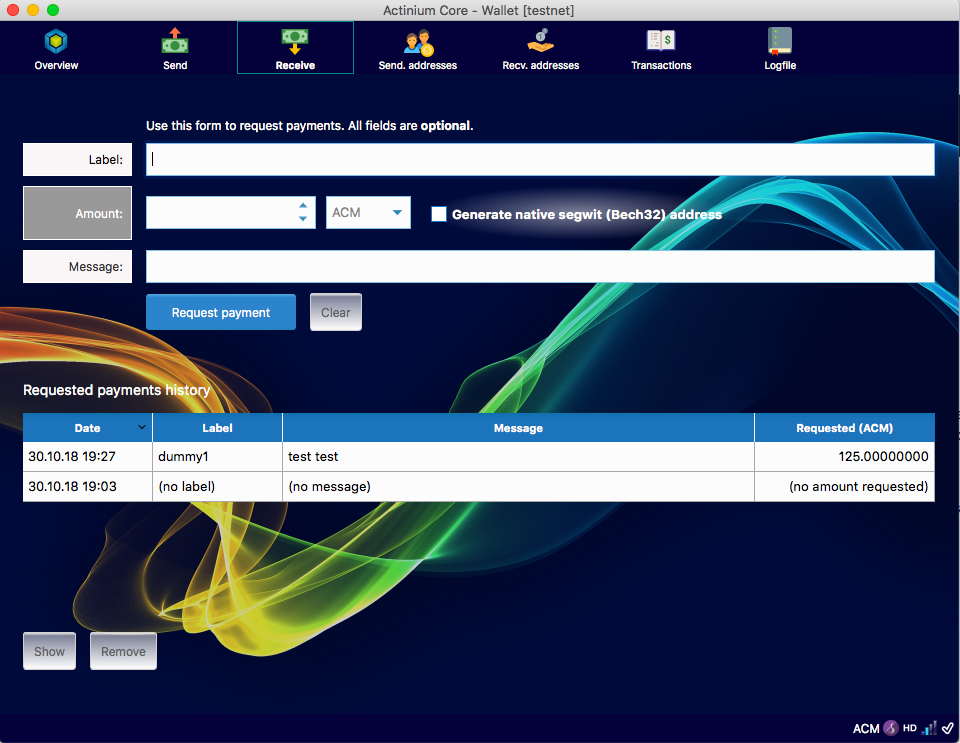
Task: Open the Overview tab with hexagon icon
Action: 56,49
